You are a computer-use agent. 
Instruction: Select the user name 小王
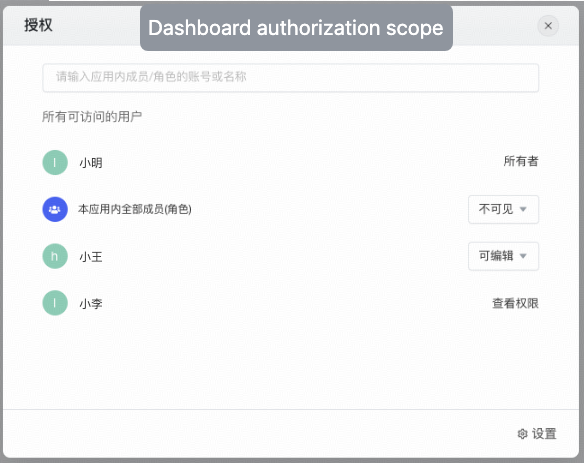point(91,257)
